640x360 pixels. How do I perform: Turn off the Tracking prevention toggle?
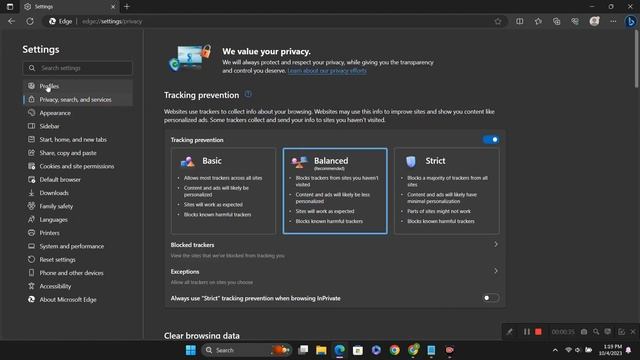[491, 140]
